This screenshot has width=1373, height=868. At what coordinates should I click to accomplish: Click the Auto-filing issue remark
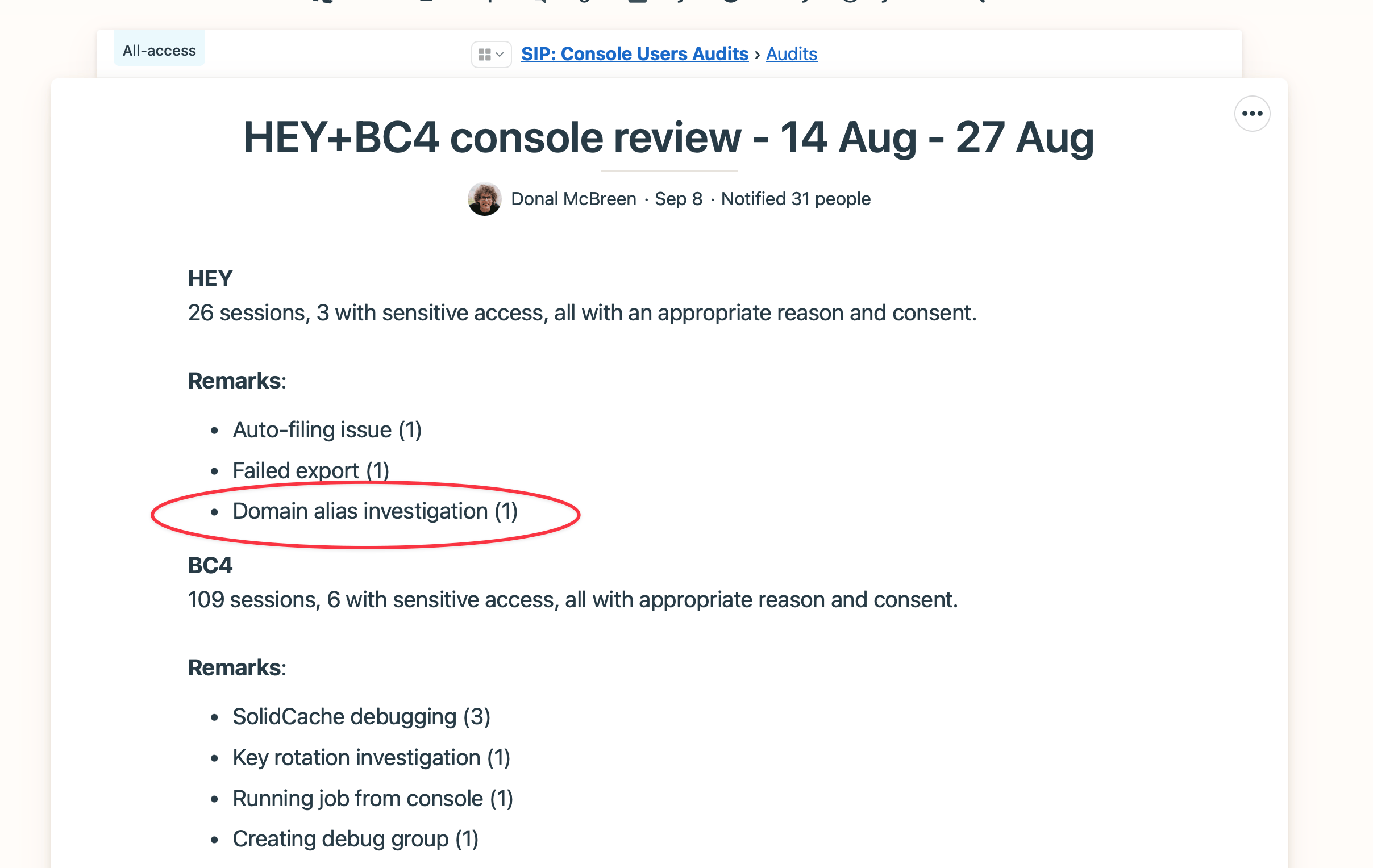click(x=327, y=429)
